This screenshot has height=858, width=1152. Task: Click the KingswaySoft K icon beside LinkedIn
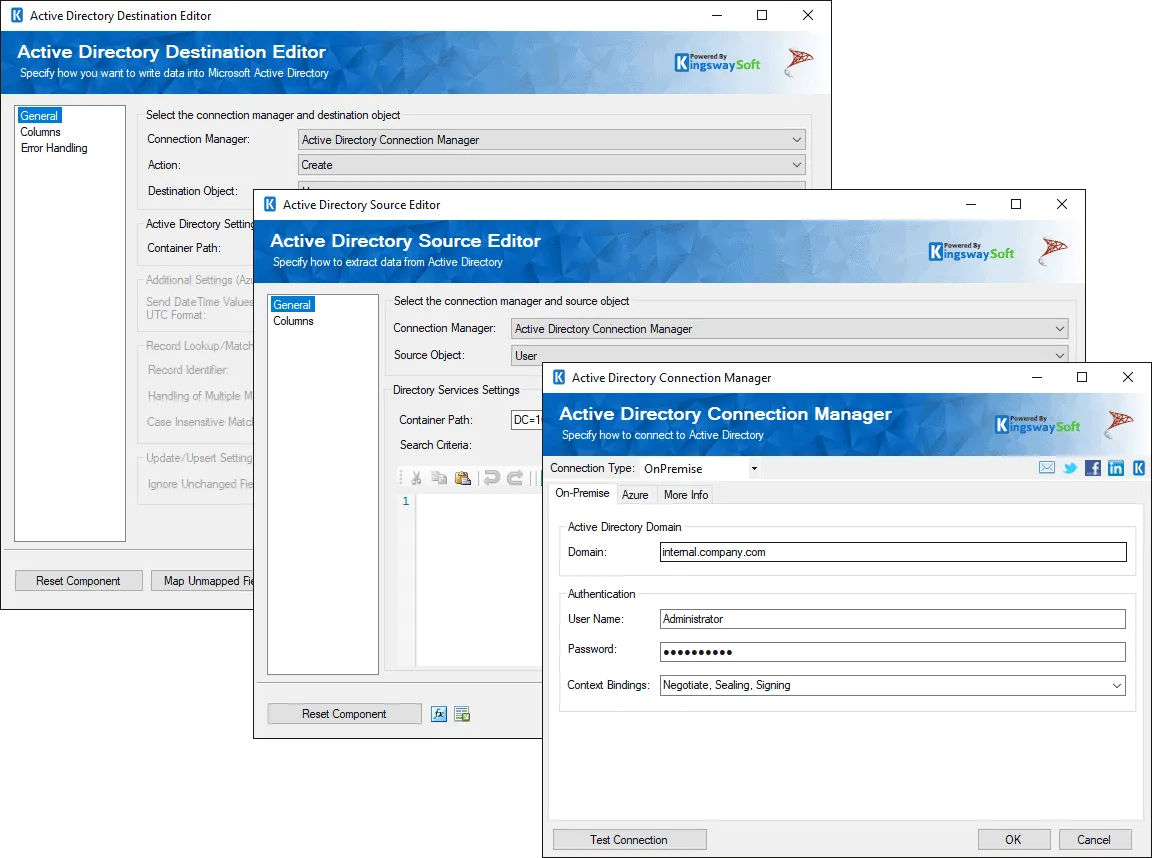point(1139,468)
